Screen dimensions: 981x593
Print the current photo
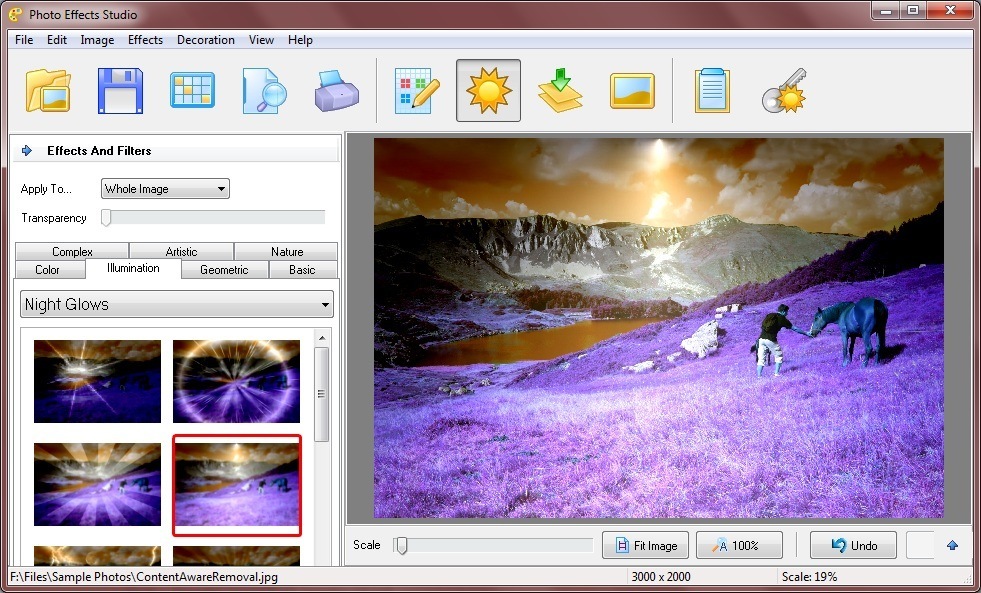[335, 89]
